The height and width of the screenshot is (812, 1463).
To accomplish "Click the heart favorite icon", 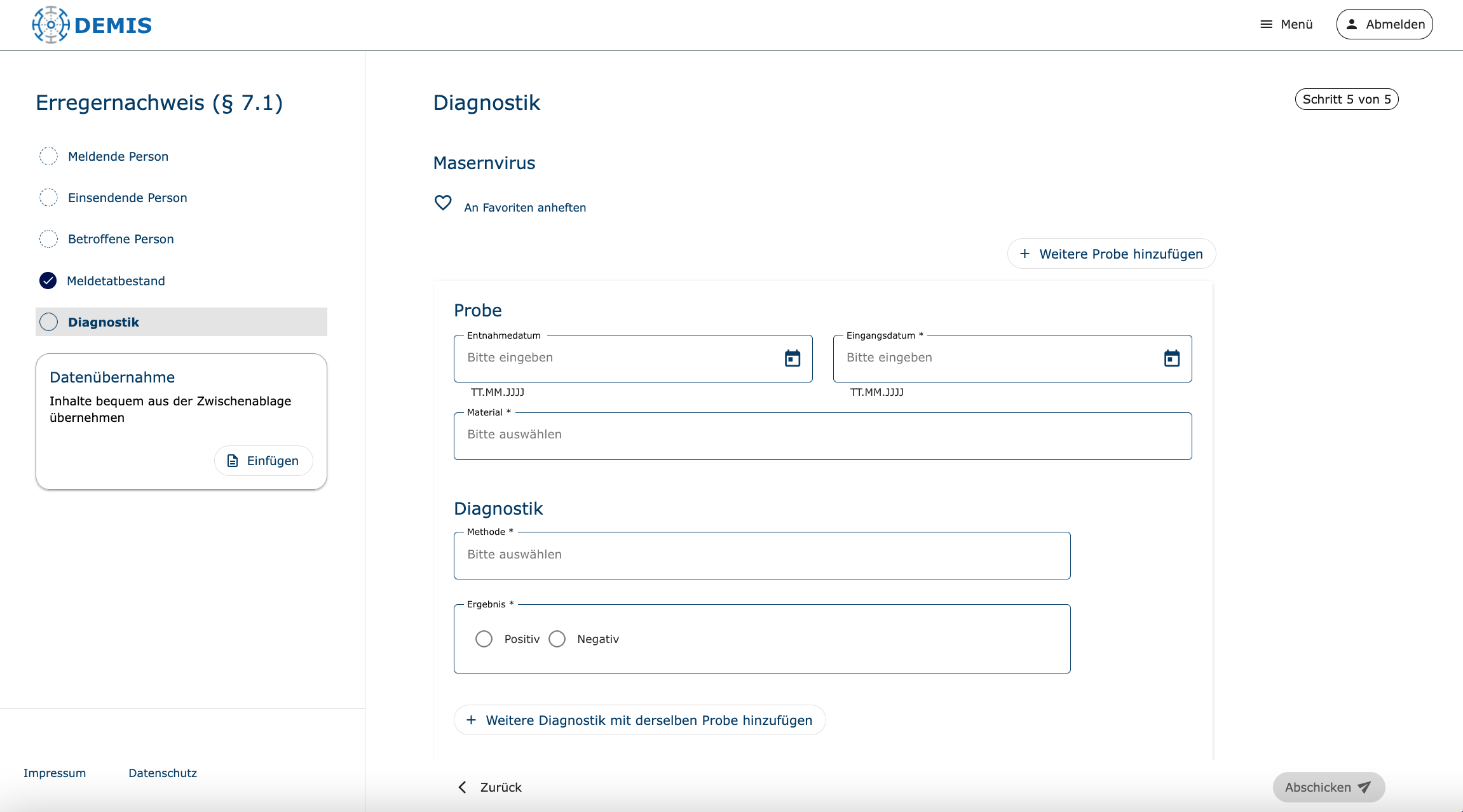I will [x=443, y=203].
